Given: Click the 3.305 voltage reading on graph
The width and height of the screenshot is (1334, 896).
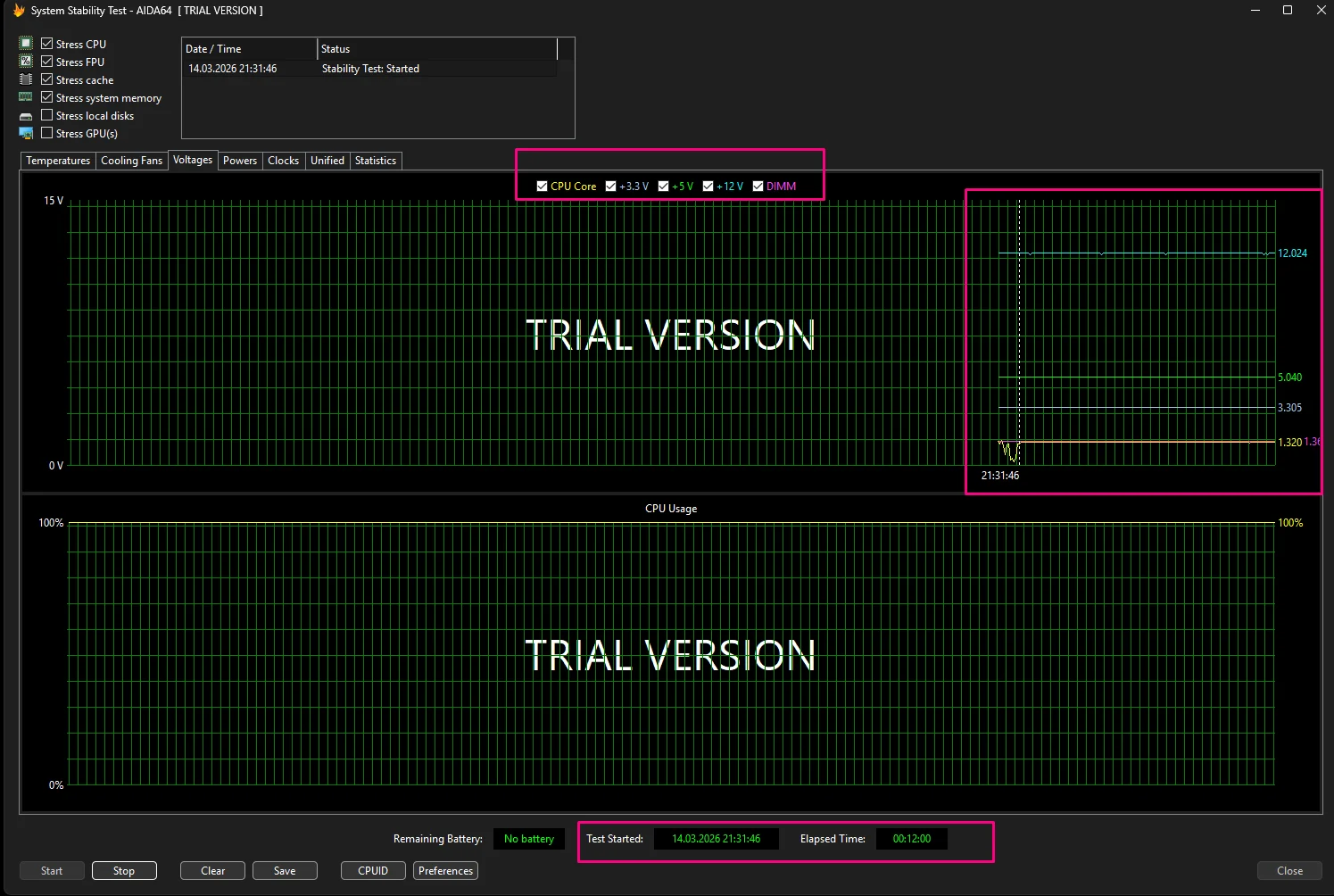Looking at the screenshot, I should coord(1289,408).
